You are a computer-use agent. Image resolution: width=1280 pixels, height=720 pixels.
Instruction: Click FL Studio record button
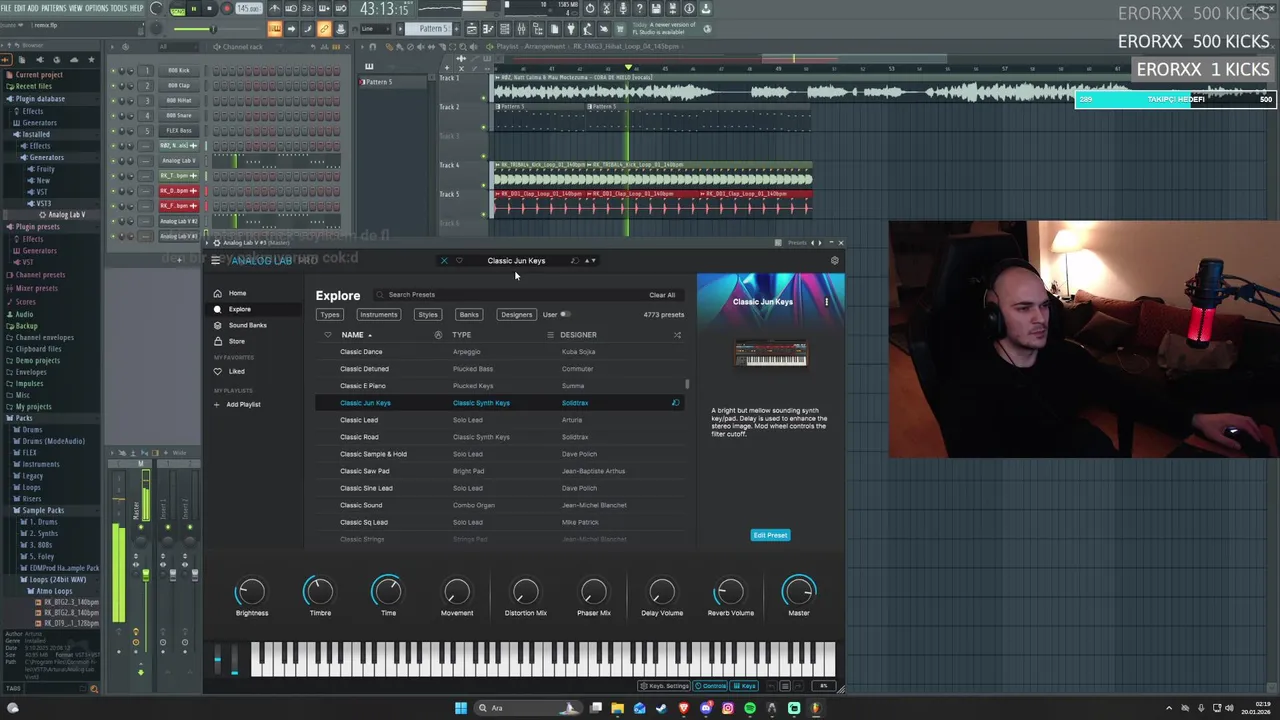pyautogui.click(x=226, y=9)
